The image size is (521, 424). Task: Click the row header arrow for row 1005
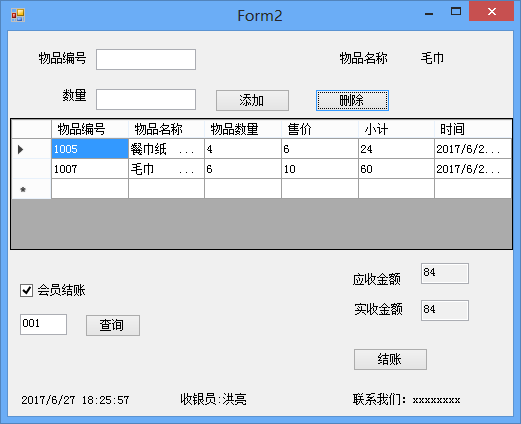(x=31, y=149)
